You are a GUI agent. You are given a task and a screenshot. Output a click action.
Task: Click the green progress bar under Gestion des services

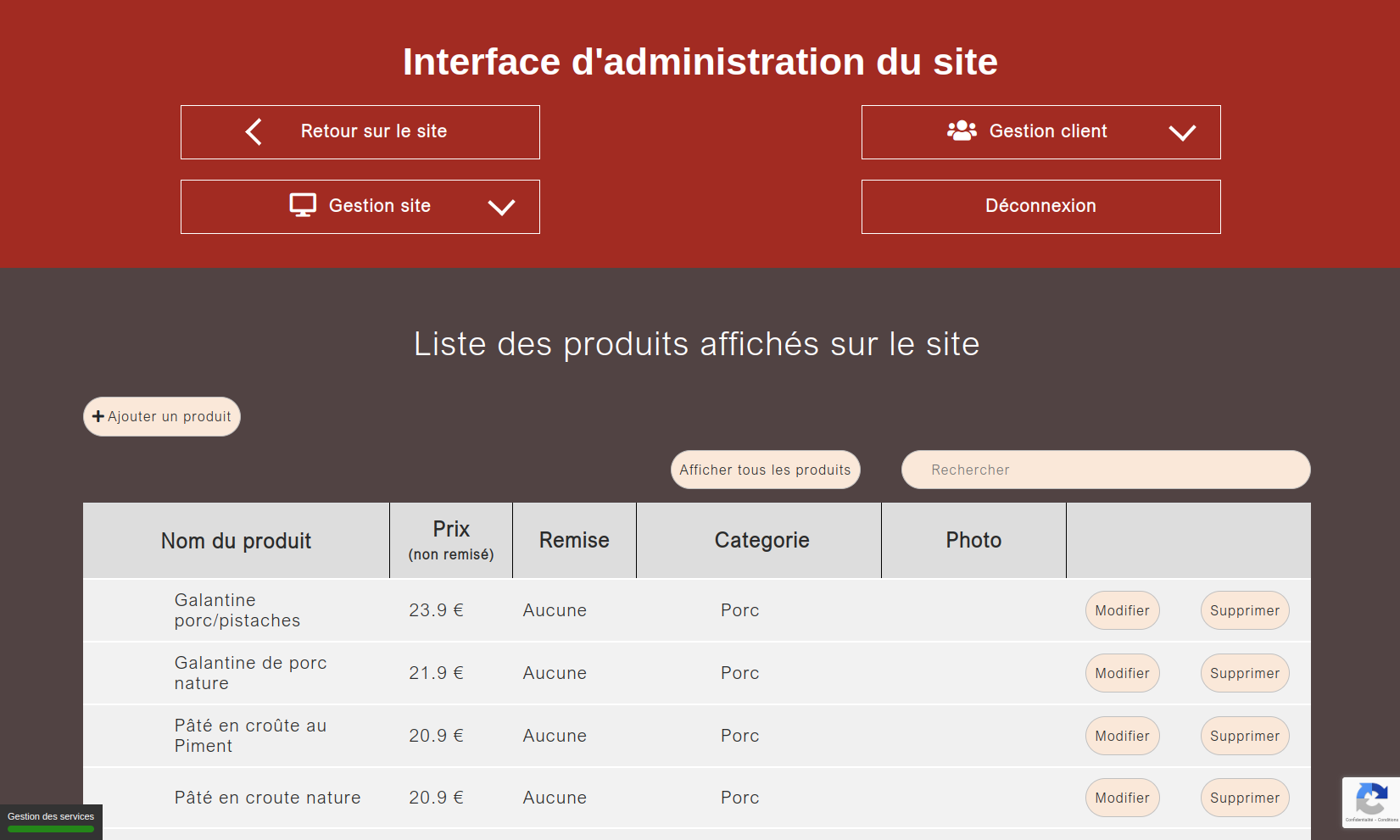(x=51, y=829)
